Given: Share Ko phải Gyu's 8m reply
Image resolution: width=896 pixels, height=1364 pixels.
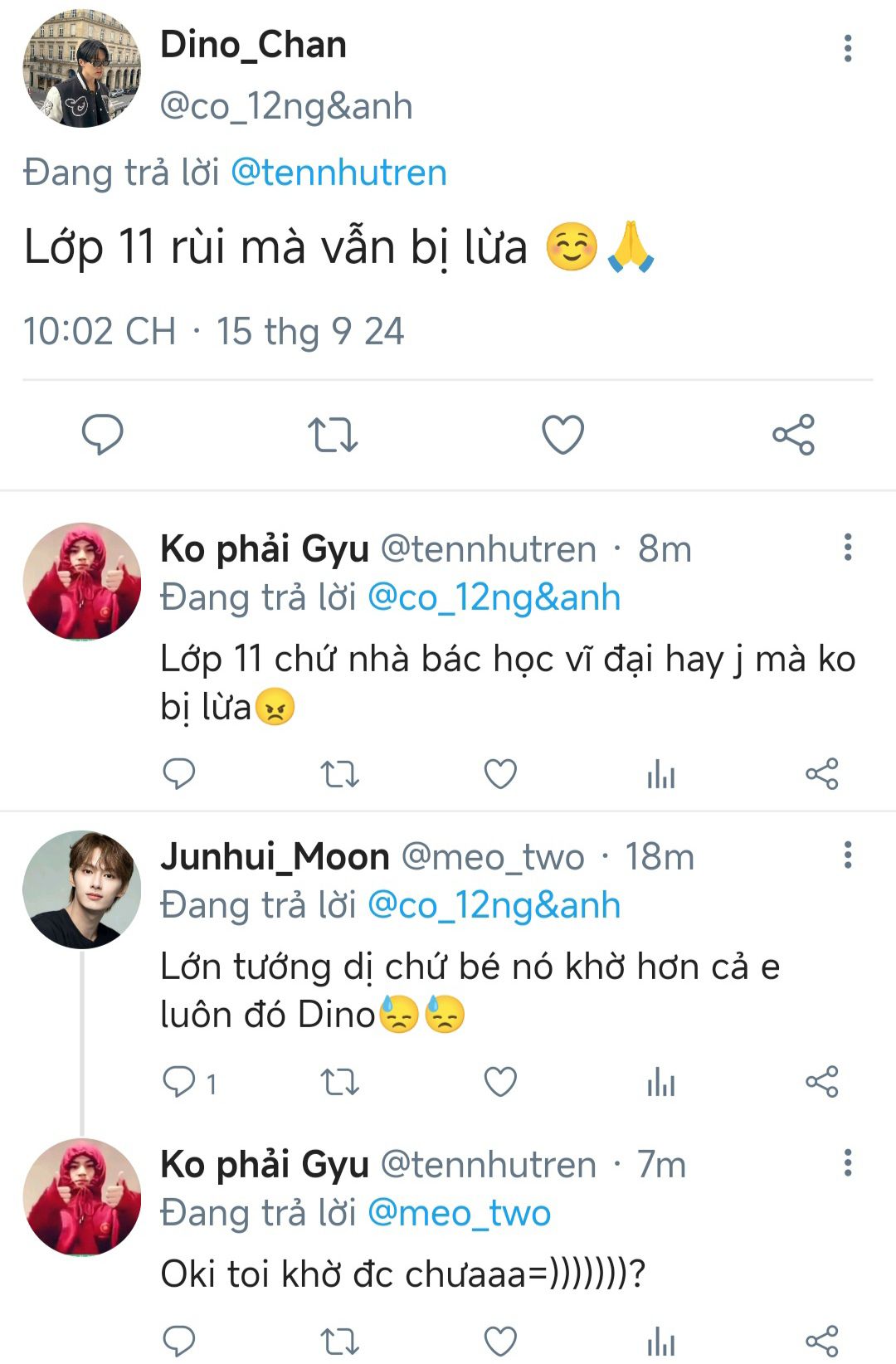Looking at the screenshot, I should tap(821, 774).
